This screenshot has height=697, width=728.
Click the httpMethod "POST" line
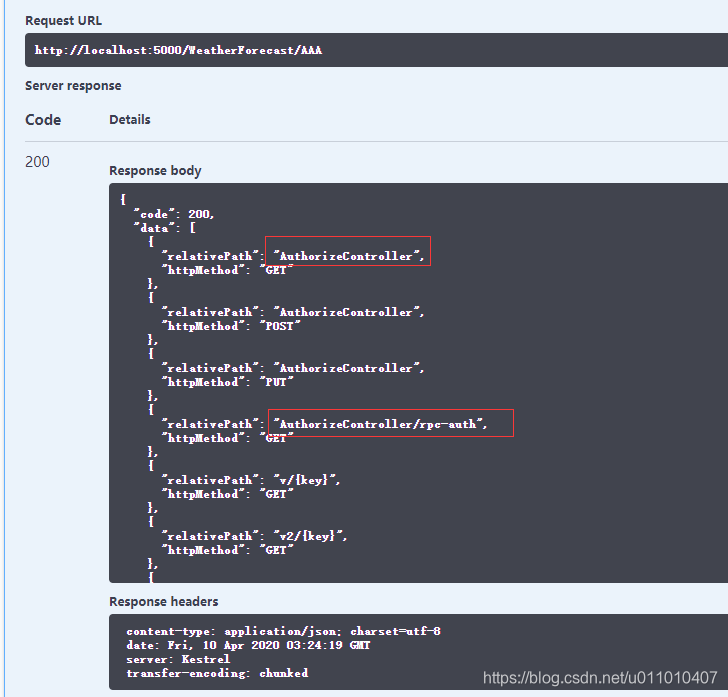click(231, 326)
